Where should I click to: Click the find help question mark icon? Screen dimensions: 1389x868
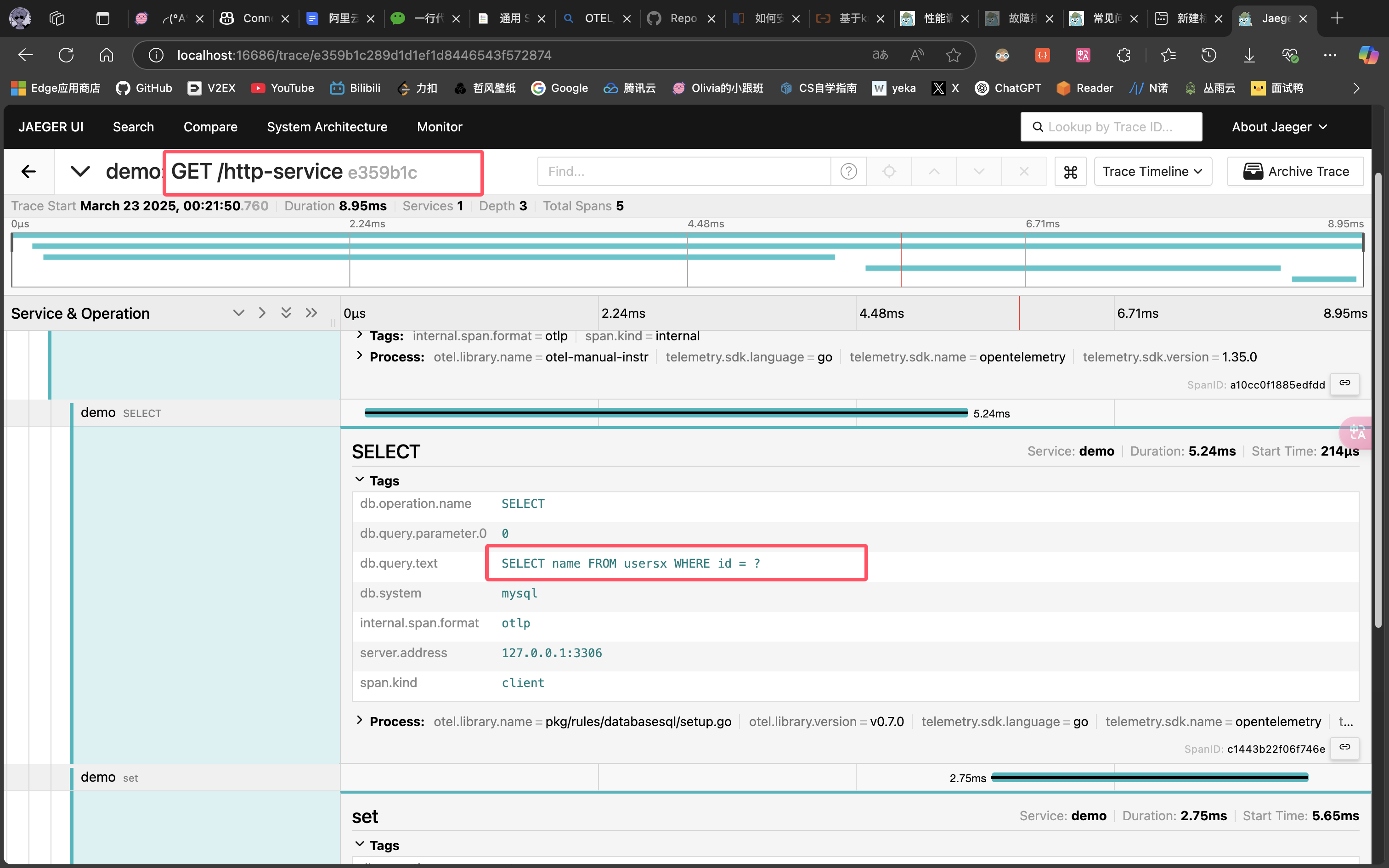[848, 172]
